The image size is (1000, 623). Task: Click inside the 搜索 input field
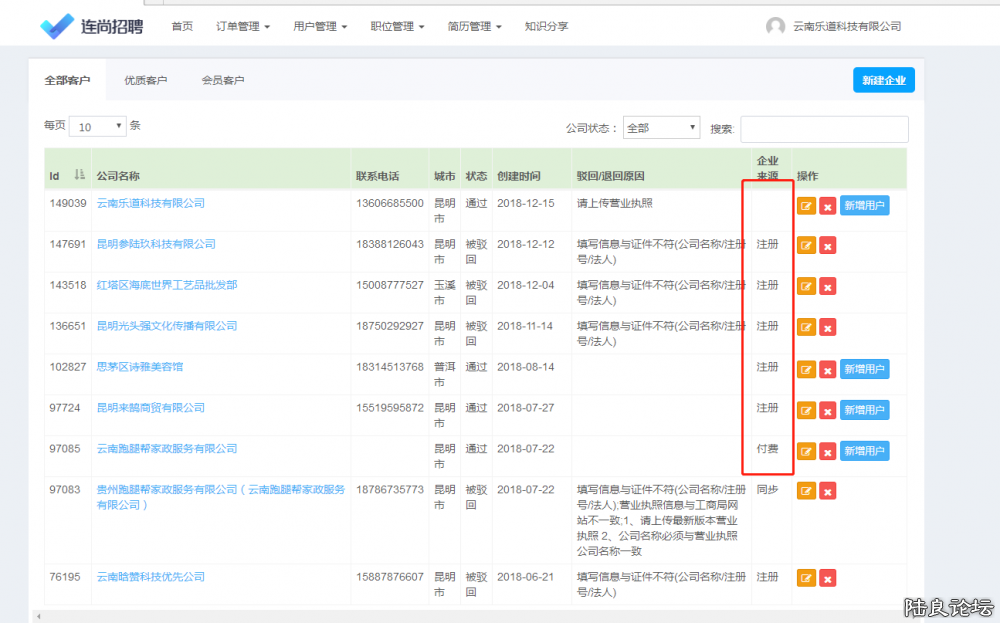(x=823, y=129)
